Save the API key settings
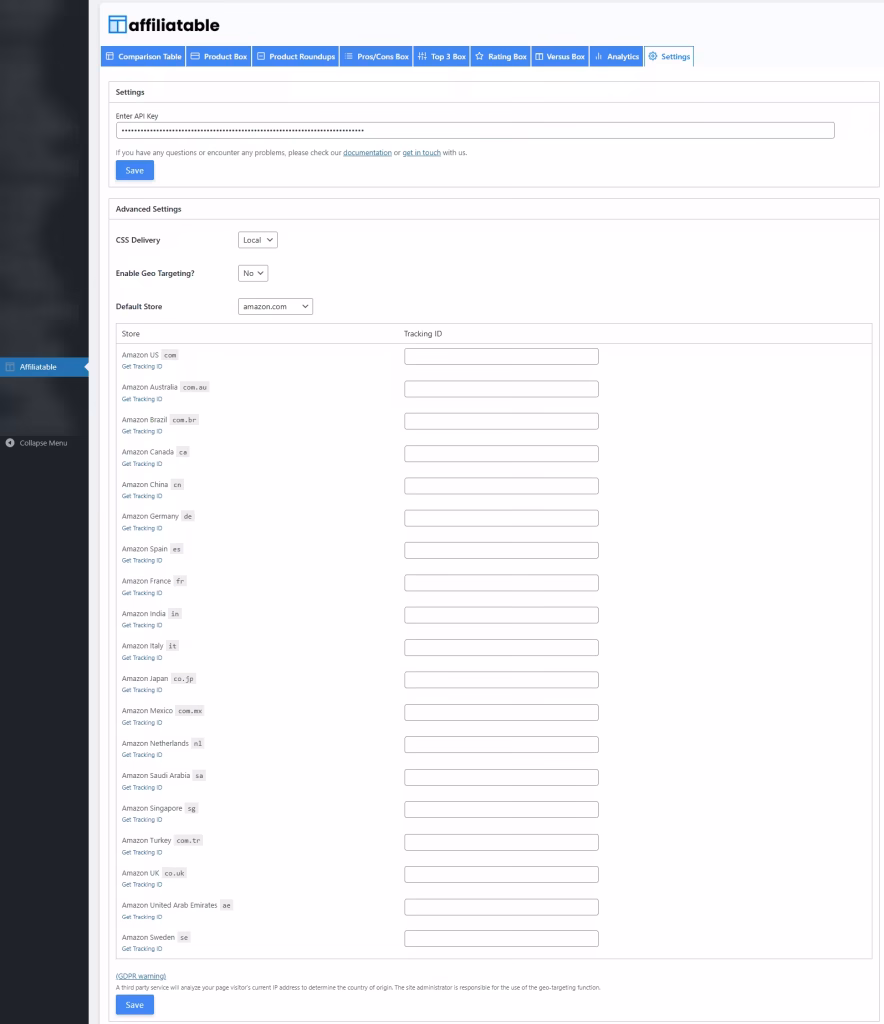The height and width of the screenshot is (1024, 884). (x=134, y=170)
